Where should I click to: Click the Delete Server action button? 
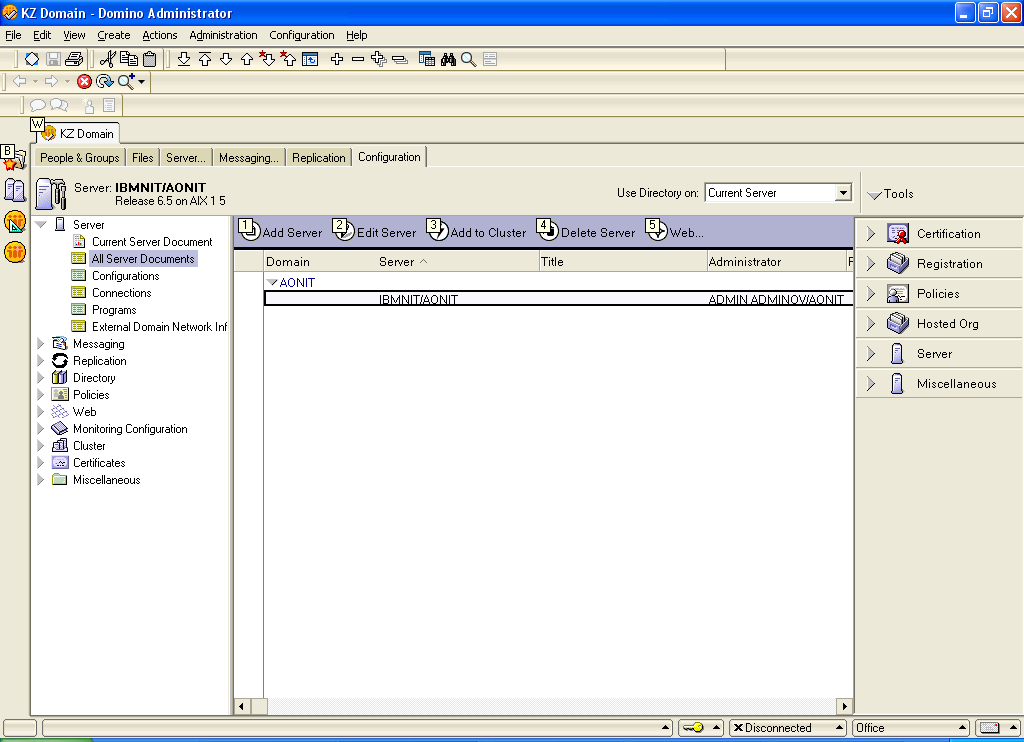click(586, 231)
